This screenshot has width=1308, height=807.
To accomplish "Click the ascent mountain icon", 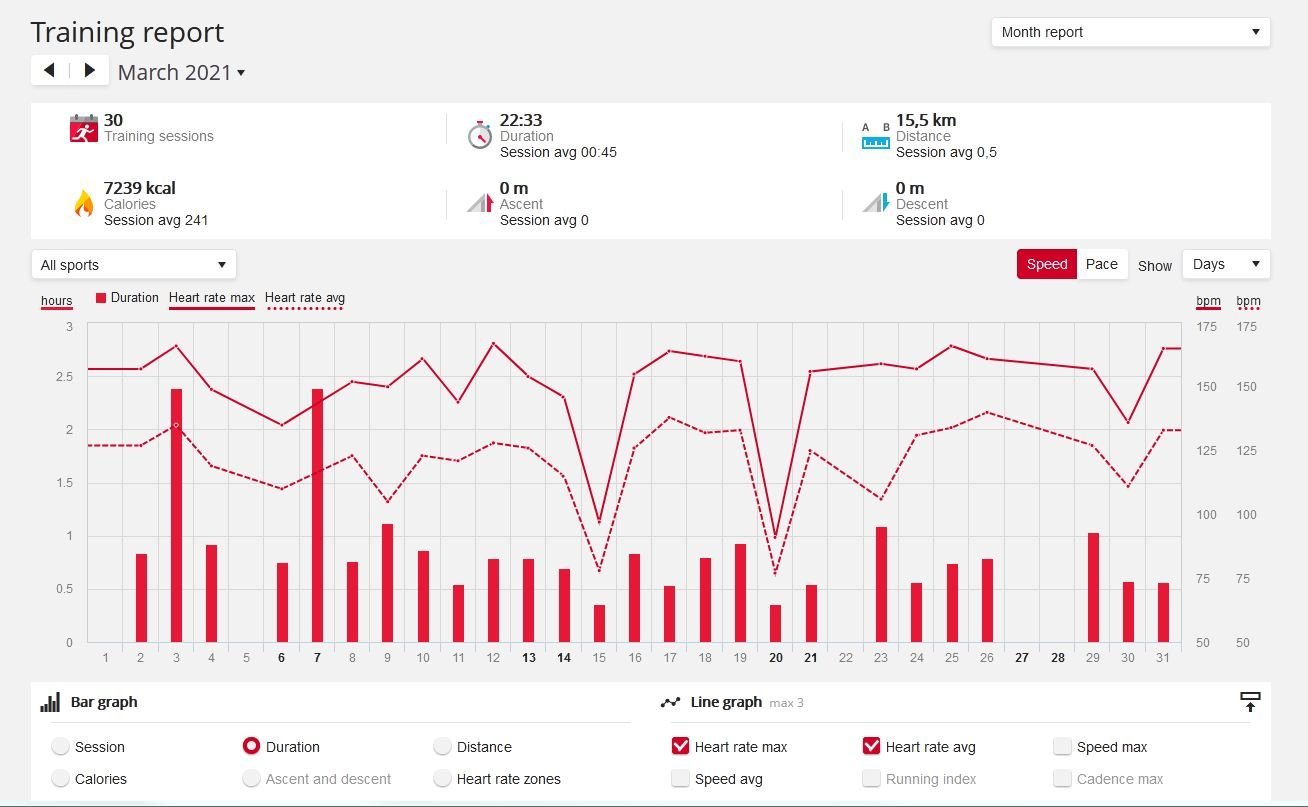I will [x=480, y=203].
